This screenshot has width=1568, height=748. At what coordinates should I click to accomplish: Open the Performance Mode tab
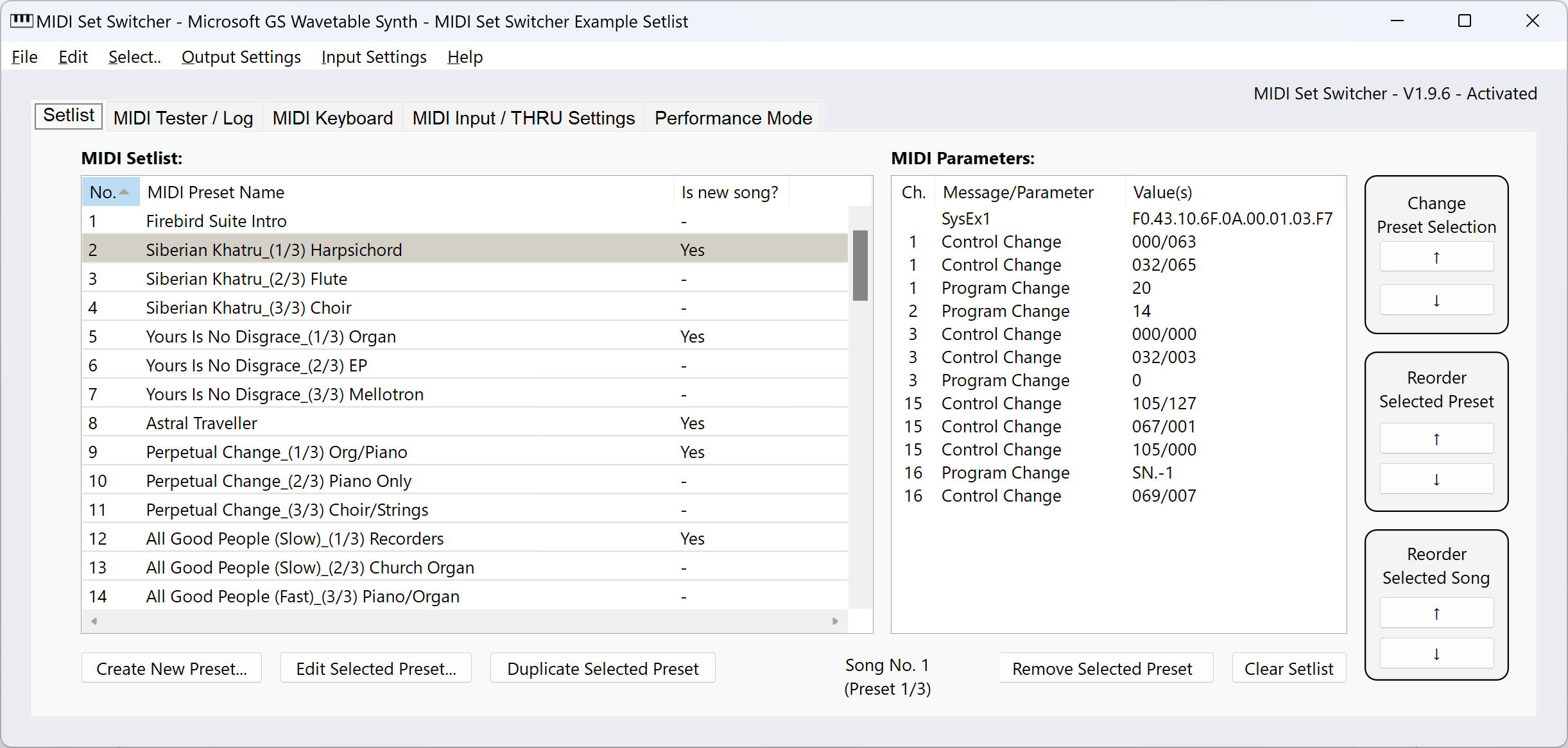733,118
